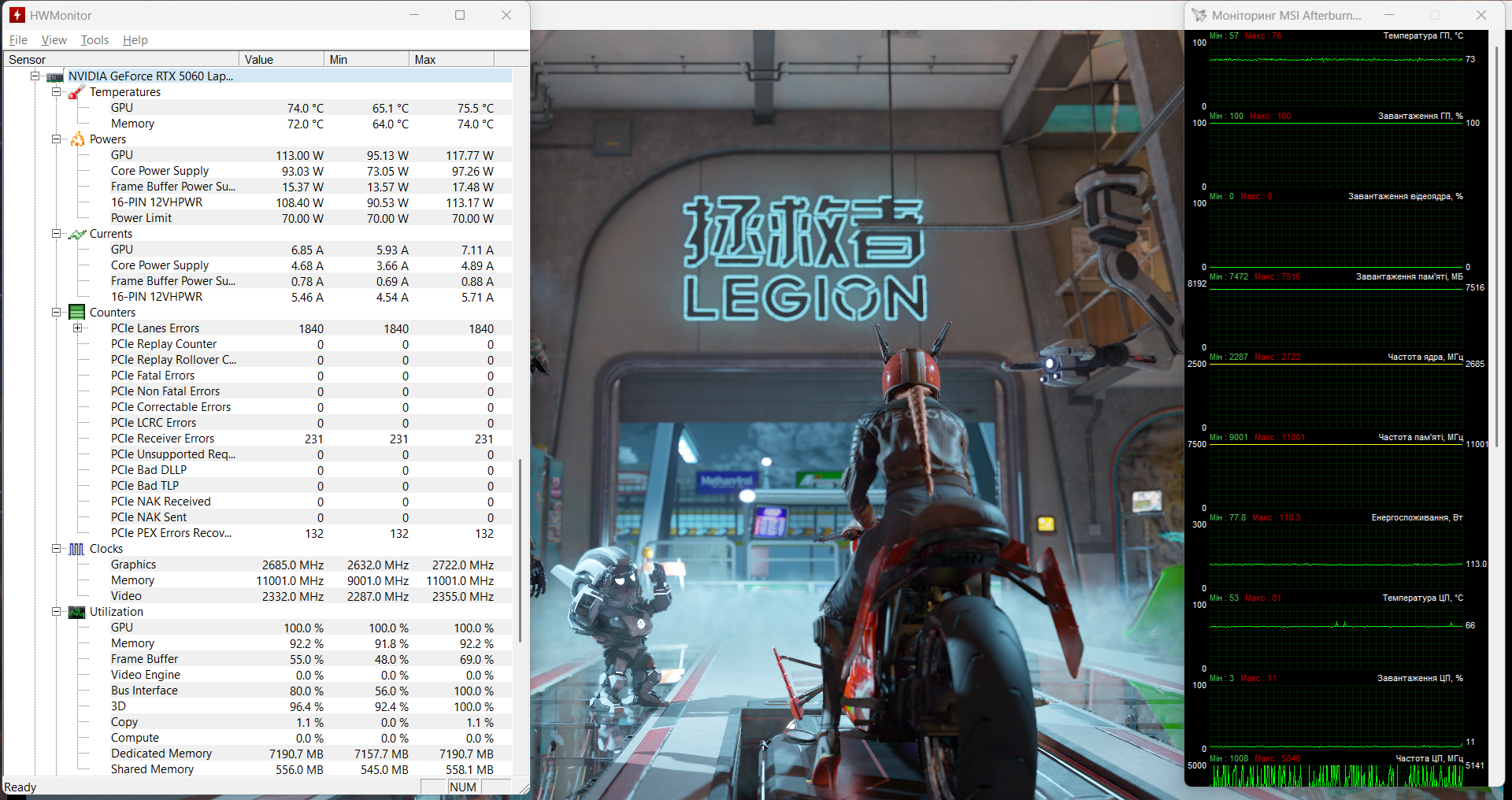Click the 7190.7 MB dedicated memory value
The height and width of the screenshot is (800, 1512).
[296, 754]
